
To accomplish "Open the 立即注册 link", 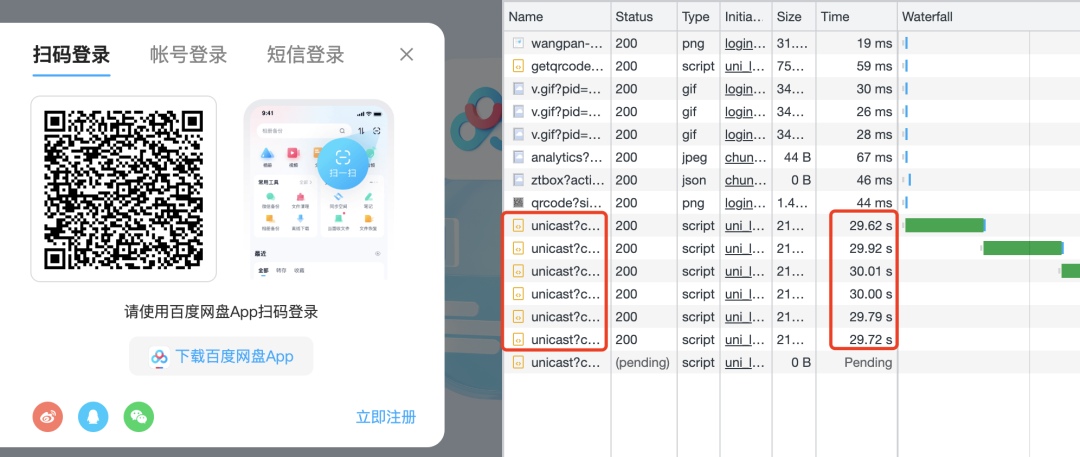I will tap(386, 417).
